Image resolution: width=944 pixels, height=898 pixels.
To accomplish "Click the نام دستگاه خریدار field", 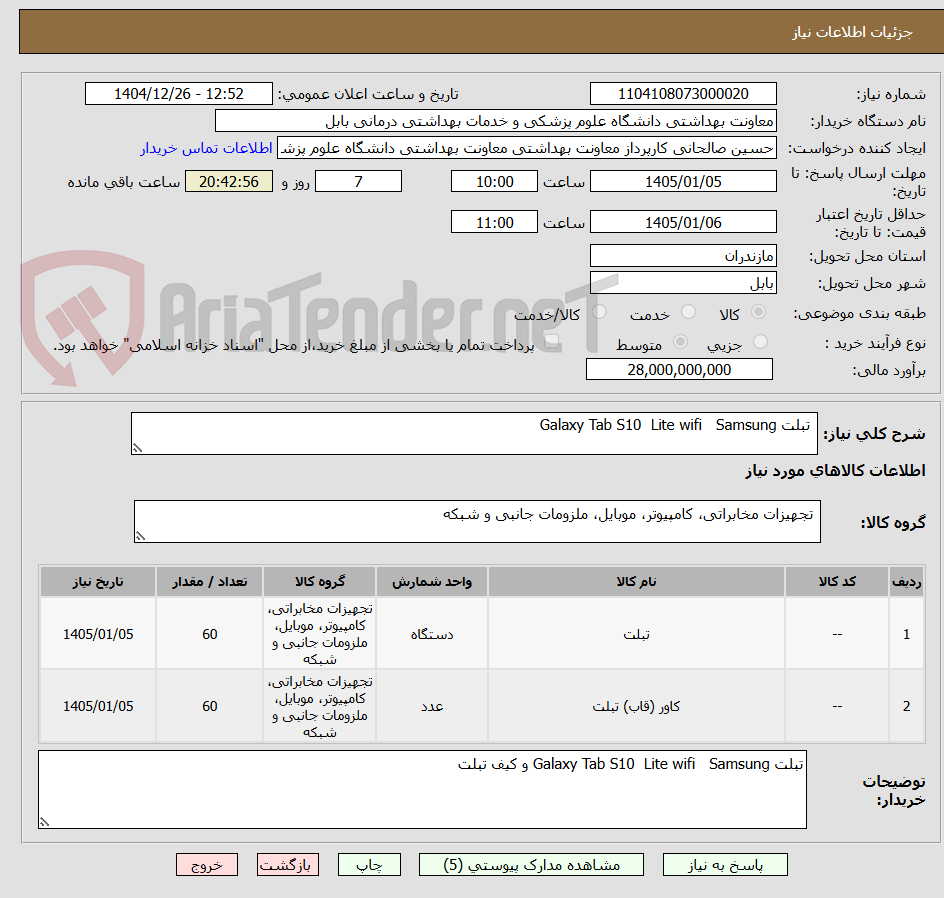I will tap(495, 121).
